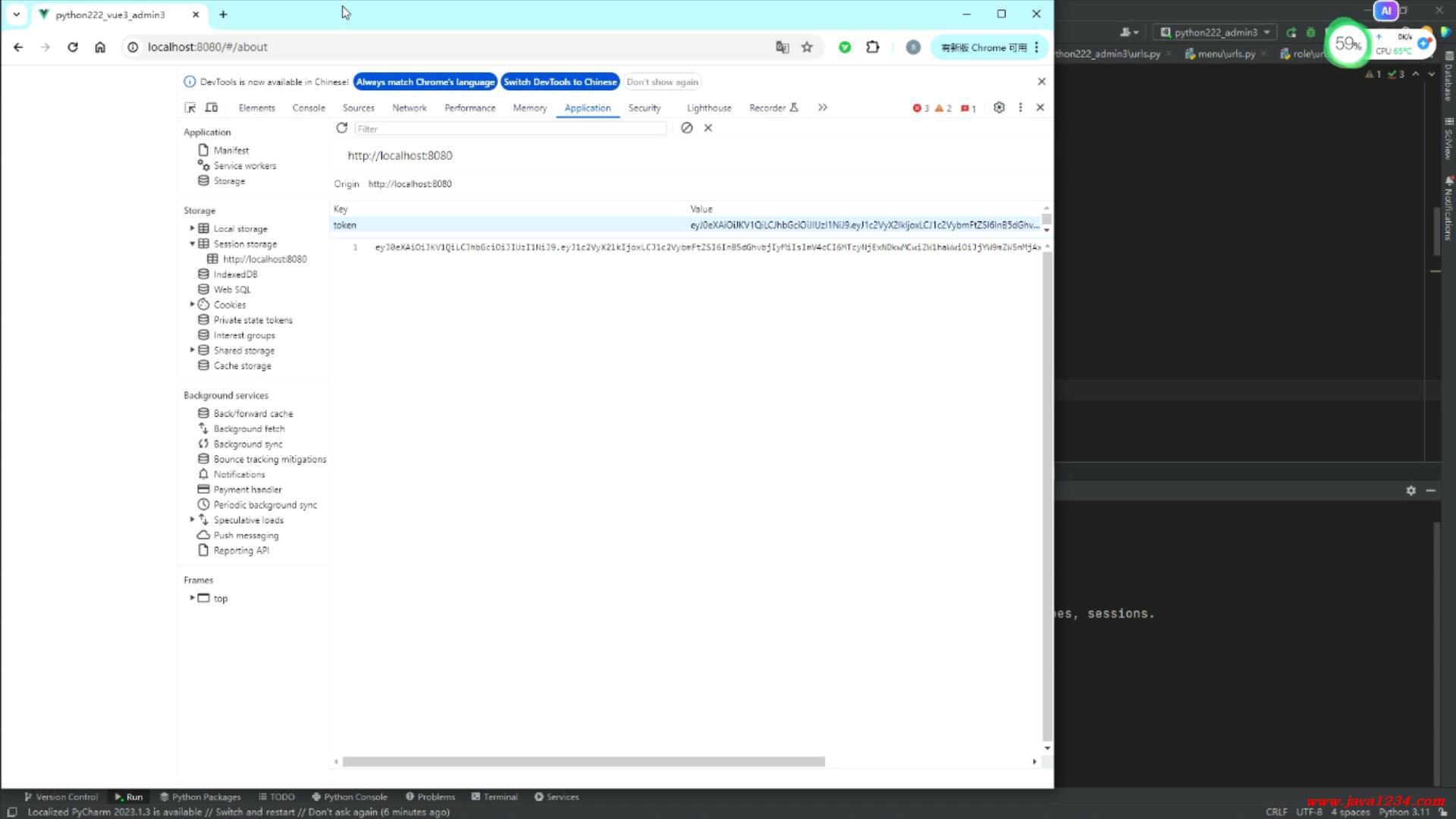The image size is (1456, 819).
Task: Open the tab search dropdown in Chrome
Action: click(x=17, y=14)
